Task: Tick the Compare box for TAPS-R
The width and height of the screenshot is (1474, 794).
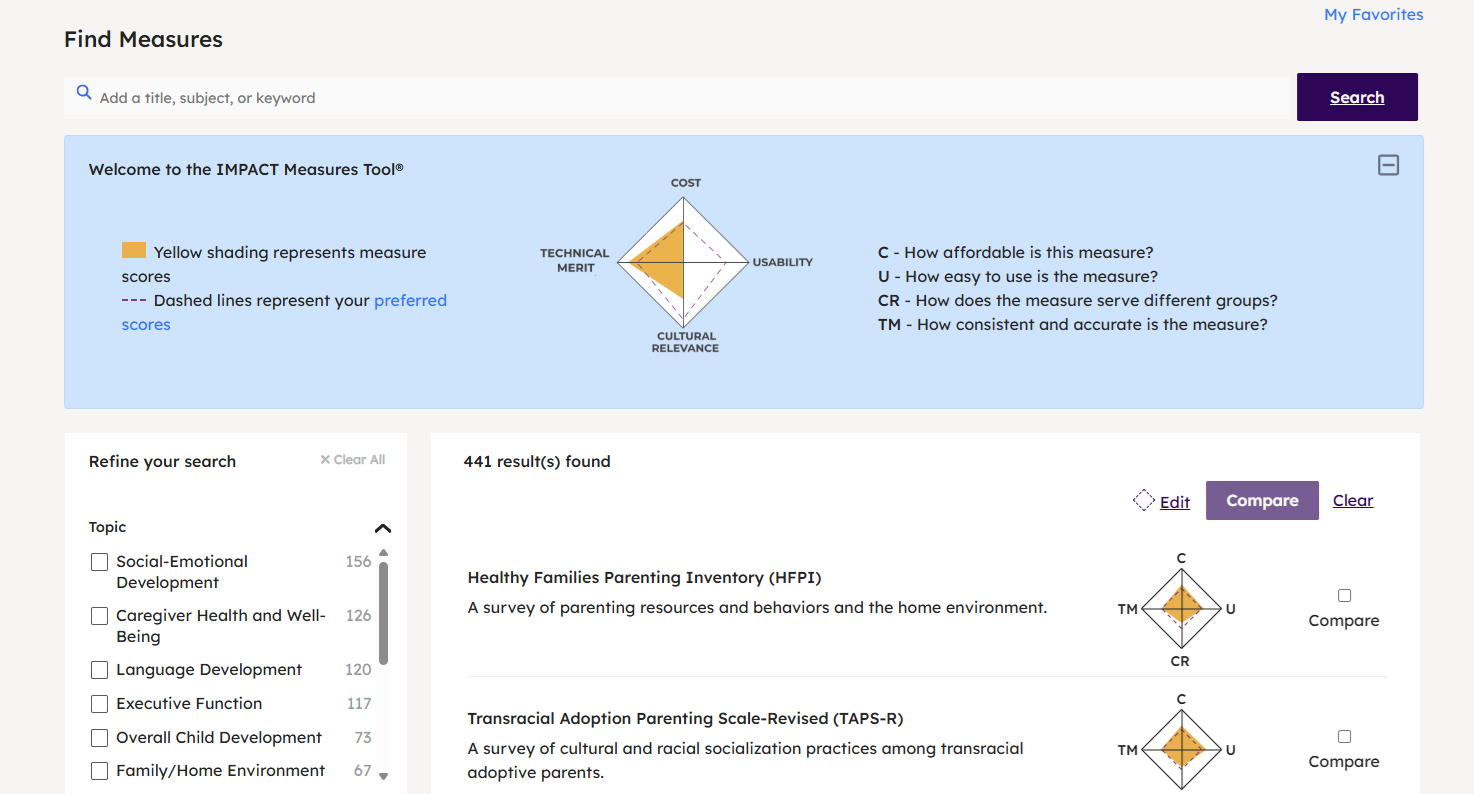Action: pyautogui.click(x=1344, y=737)
